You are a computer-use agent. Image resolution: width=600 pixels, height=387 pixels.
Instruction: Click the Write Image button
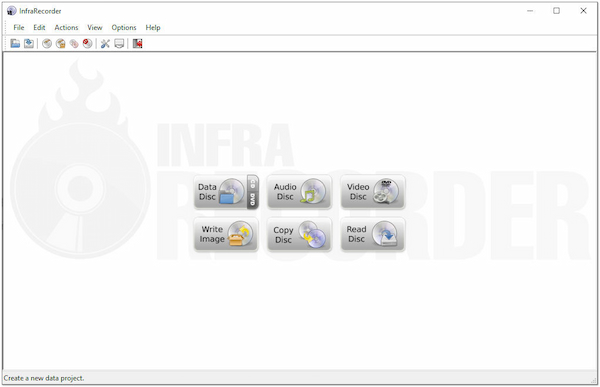pos(226,234)
